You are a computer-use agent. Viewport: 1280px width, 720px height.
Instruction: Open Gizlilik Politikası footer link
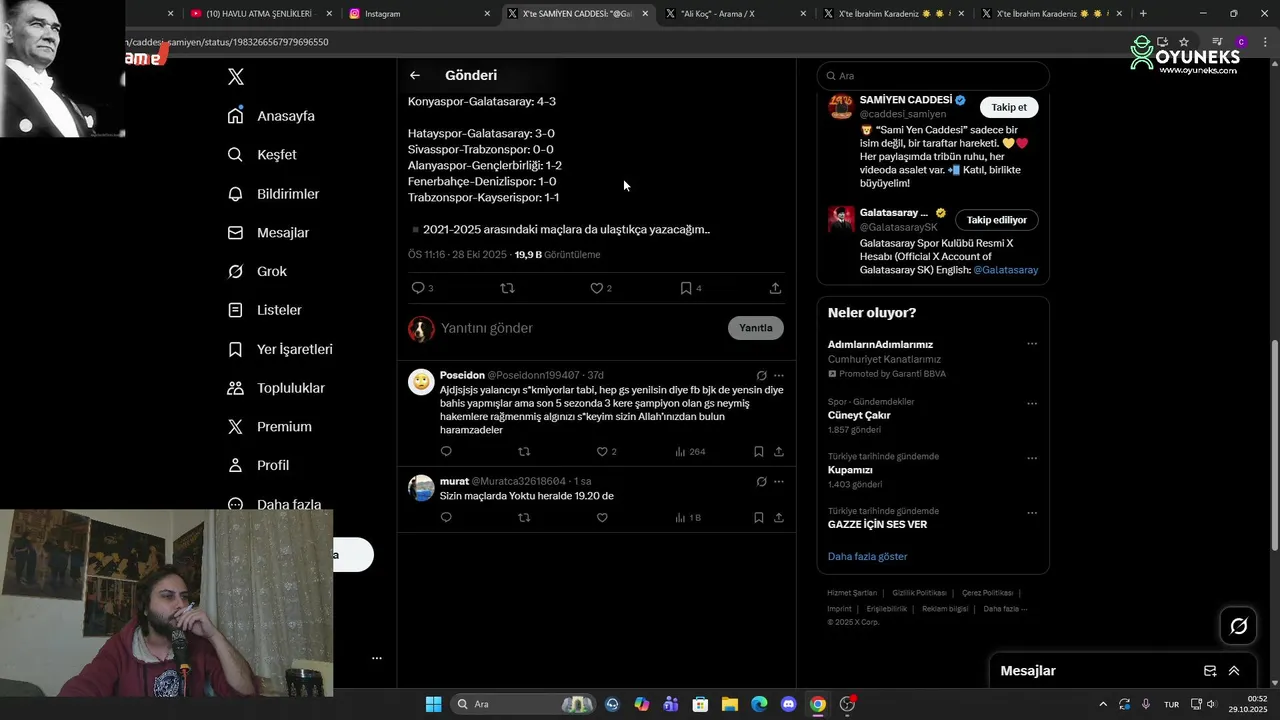coord(919,593)
